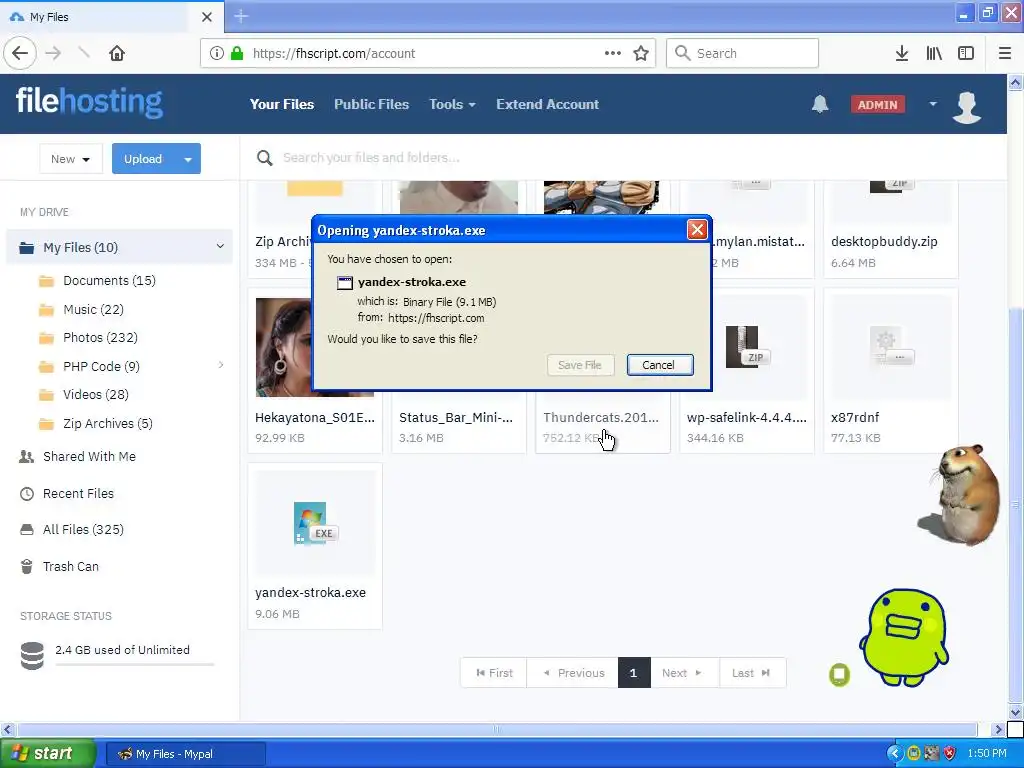Viewport: 1024px width, 768px height.
Task: Open the user avatar profile icon
Action: (967, 106)
